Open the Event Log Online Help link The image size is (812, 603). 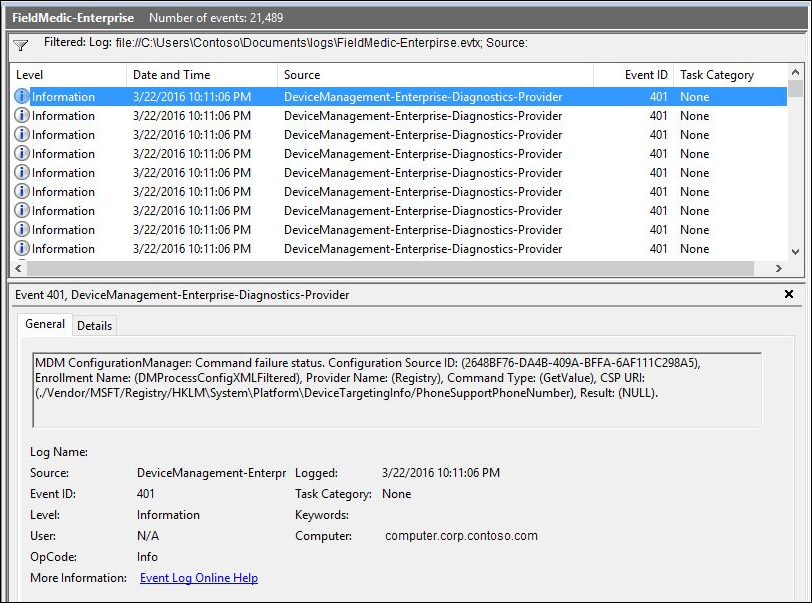(198, 578)
